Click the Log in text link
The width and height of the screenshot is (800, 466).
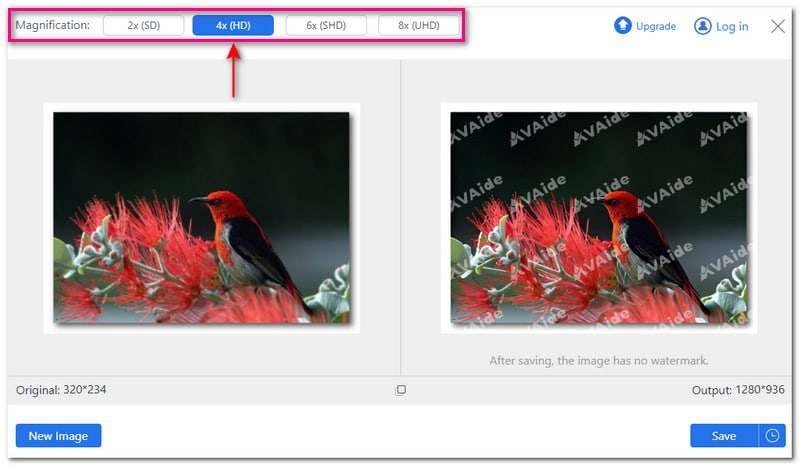coord(732,26)
